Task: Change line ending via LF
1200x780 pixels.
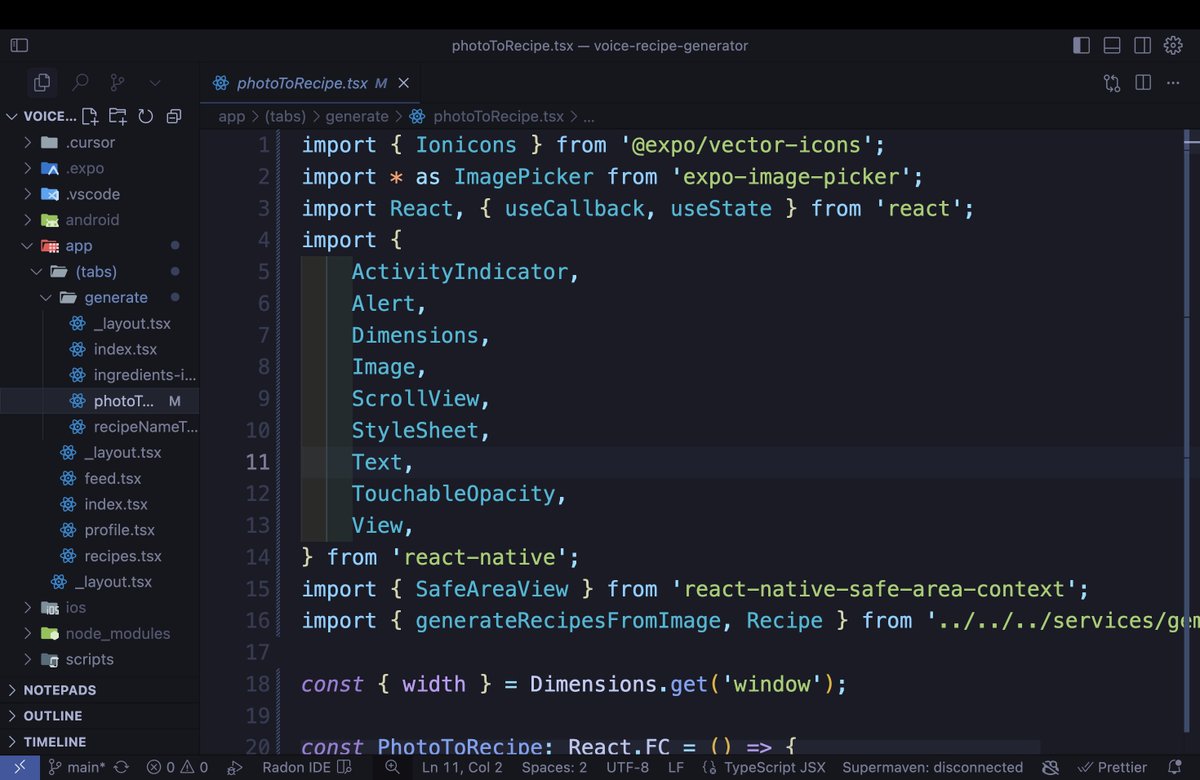Action: coord(676,767)
